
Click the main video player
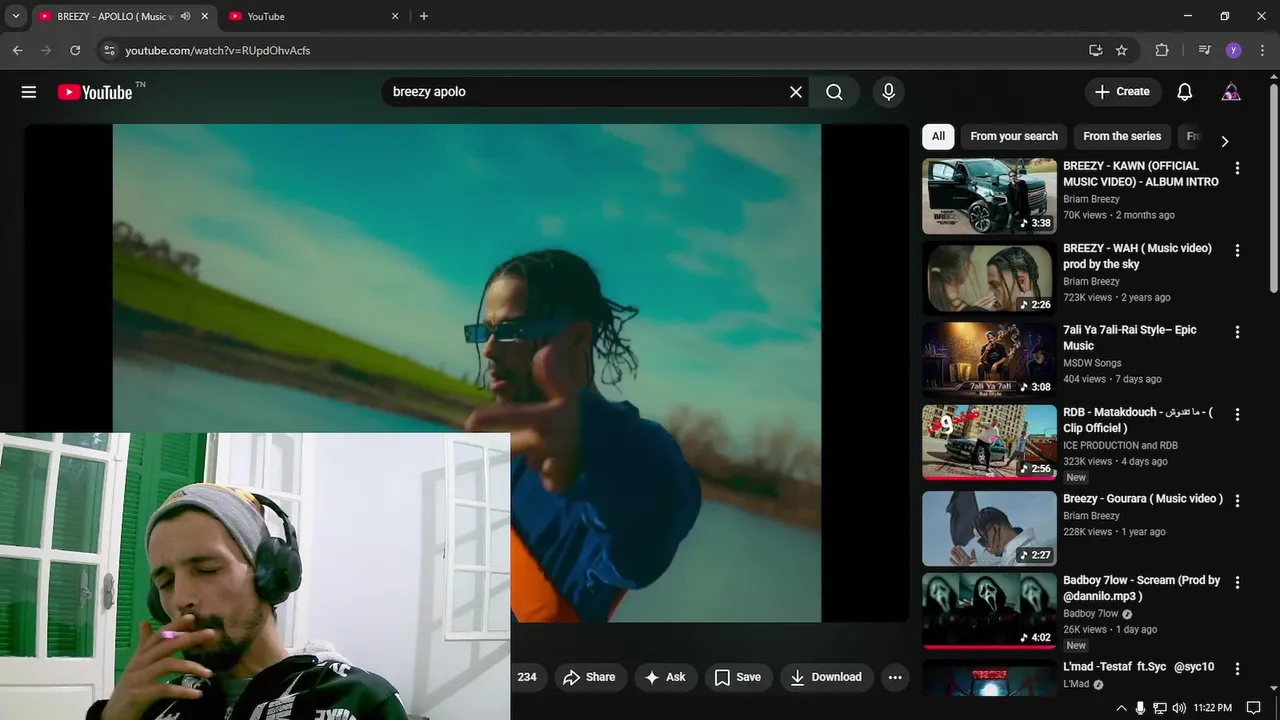coord(467,373)
